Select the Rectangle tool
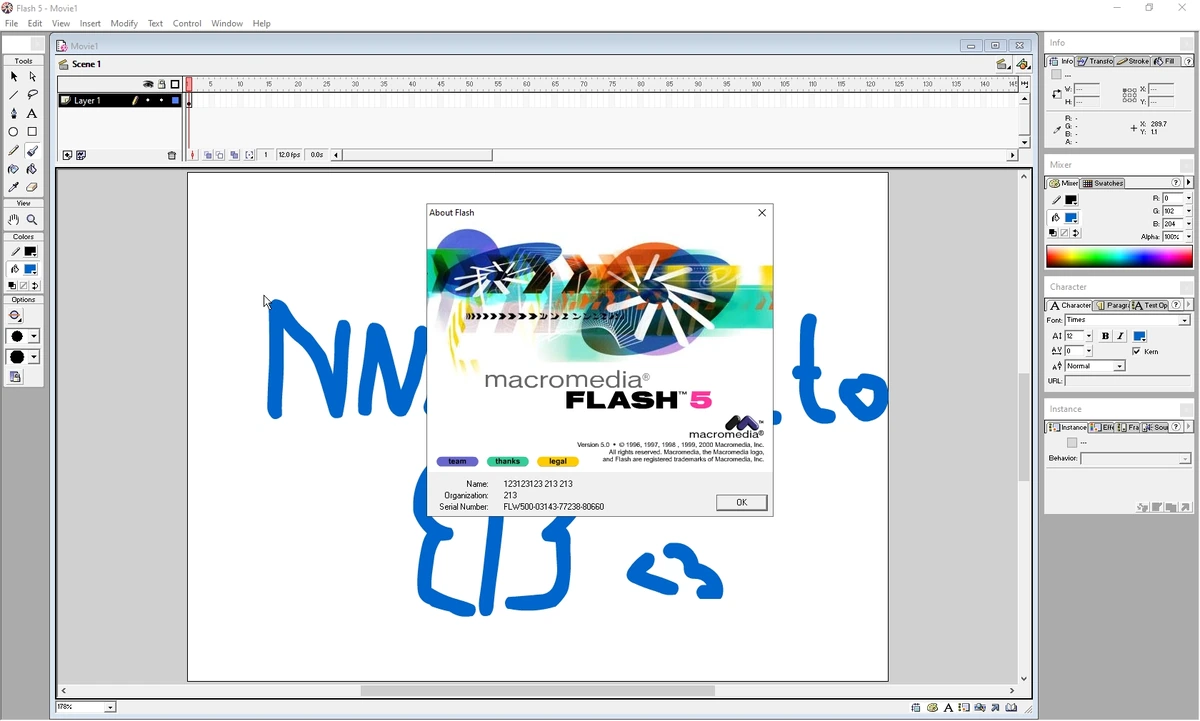The height and width of the screenshot is (721, 1200). coord(33,132)
